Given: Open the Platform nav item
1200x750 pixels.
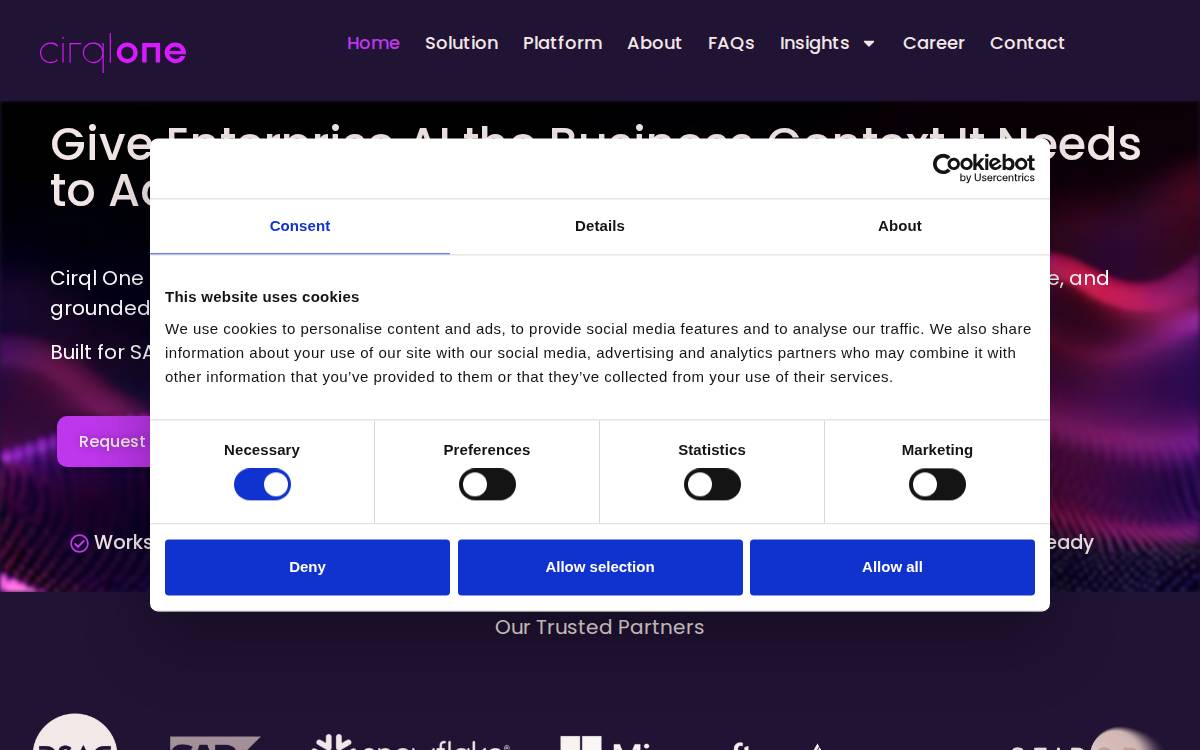Looking at the screenshot, I should point(562,43).
